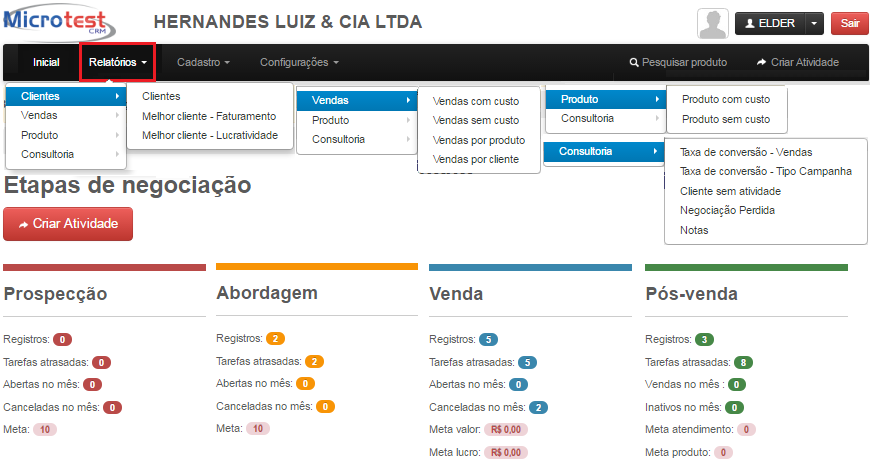
Task: Click the arrow icon on red Criar Atividade button
Action: pyautogui.click(x=23, y=224)
